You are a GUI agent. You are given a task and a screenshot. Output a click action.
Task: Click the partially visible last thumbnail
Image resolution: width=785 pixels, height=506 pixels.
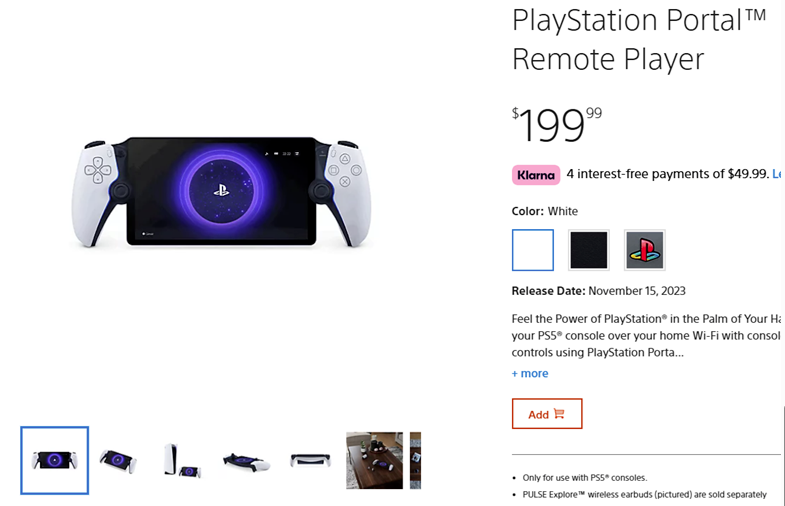(415, 460)
